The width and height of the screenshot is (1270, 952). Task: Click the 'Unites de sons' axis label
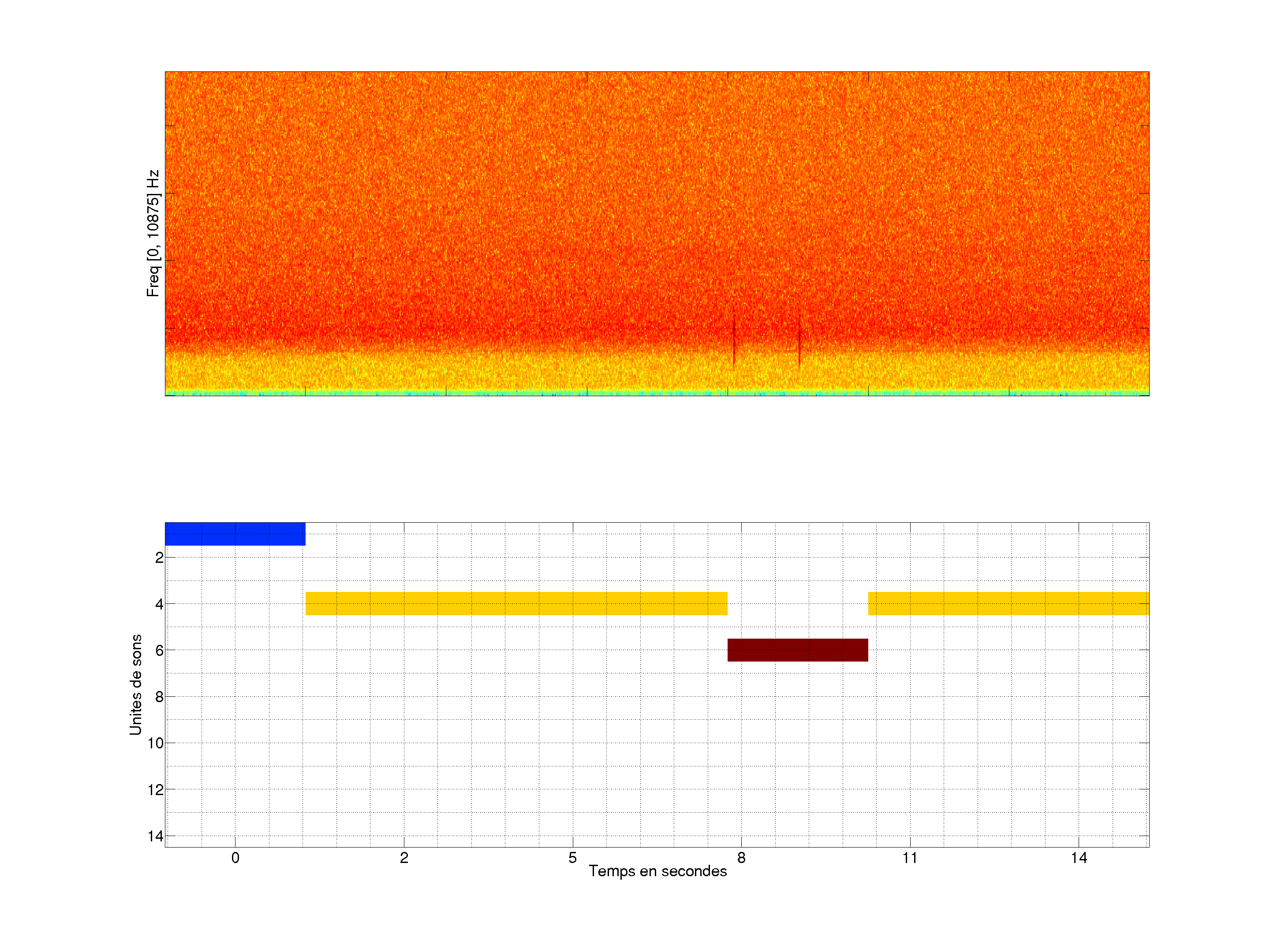point(135,684)
